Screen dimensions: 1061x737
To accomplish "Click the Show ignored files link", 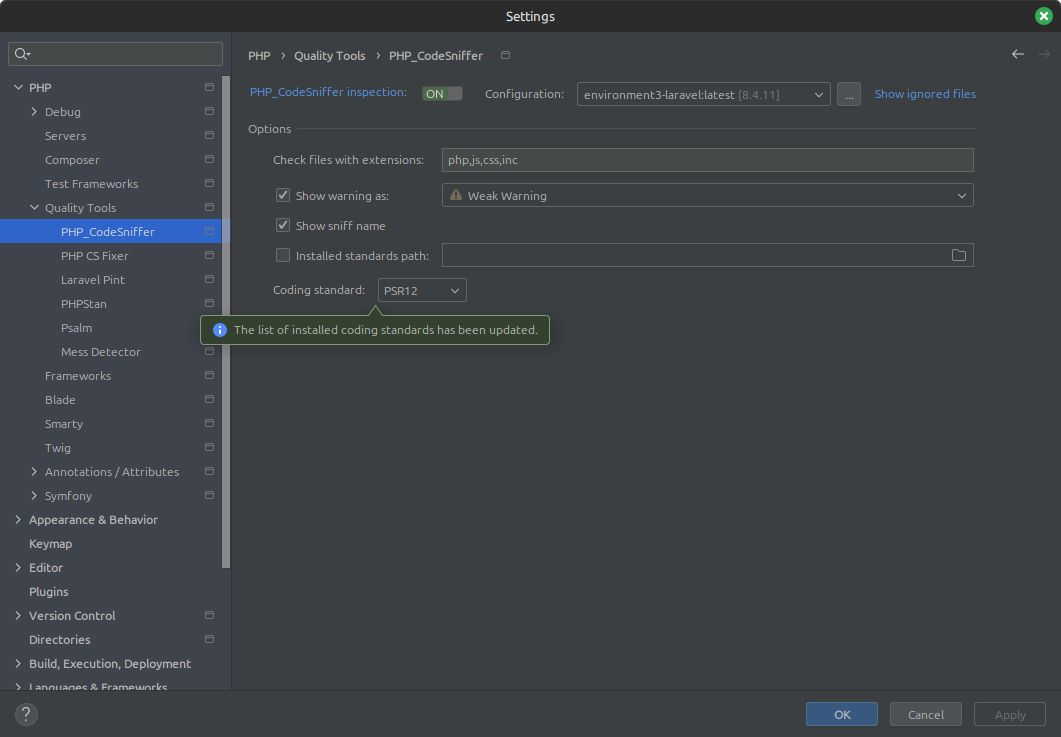I will pyautogui.click(x=925, y=94).
